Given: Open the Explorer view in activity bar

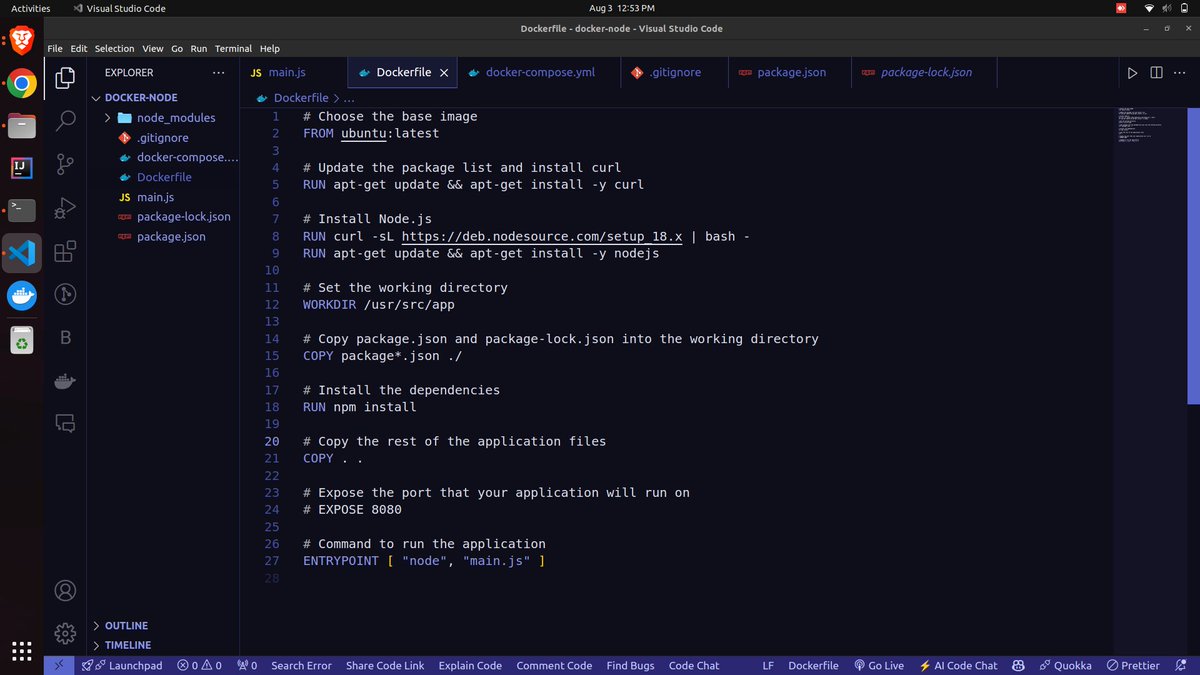Looking at the screenshot, I should point(65,77).
